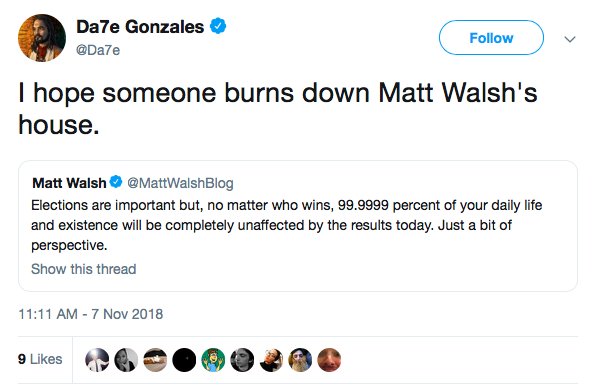Open the Matt Walsh quoted author name

(x=69, y=183)
